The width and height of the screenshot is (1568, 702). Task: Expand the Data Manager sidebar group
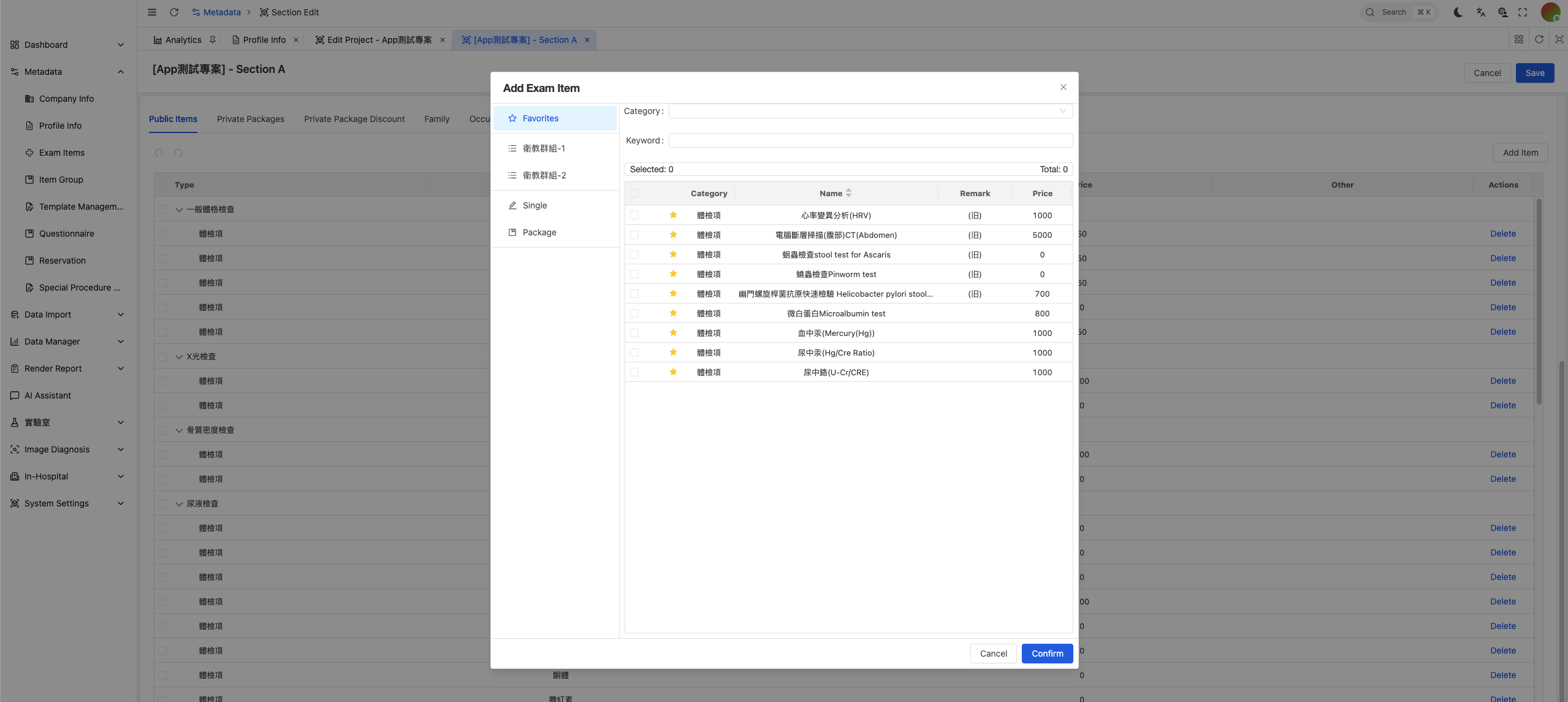tap(121, 341)
